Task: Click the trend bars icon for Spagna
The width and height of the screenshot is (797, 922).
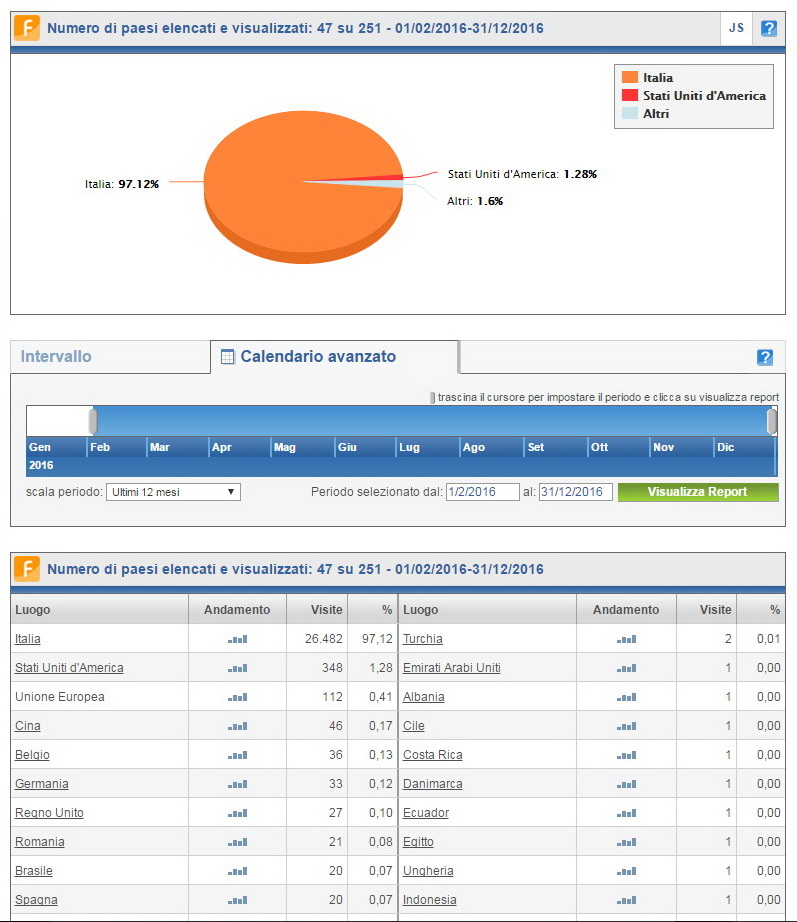Action: pyautogui.click(x=238, y=900)
